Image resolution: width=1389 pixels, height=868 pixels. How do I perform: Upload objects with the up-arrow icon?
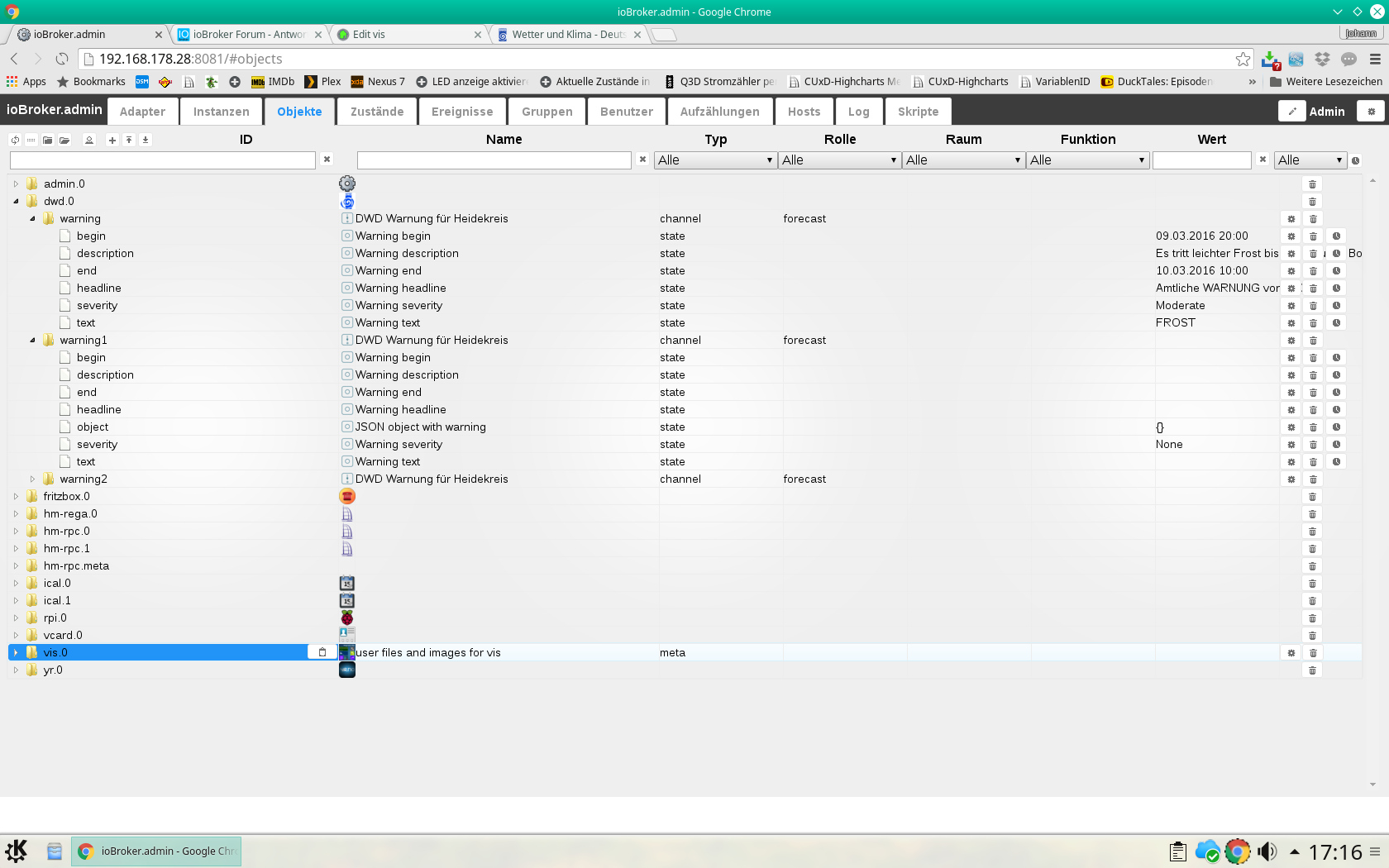coord(129,140)
